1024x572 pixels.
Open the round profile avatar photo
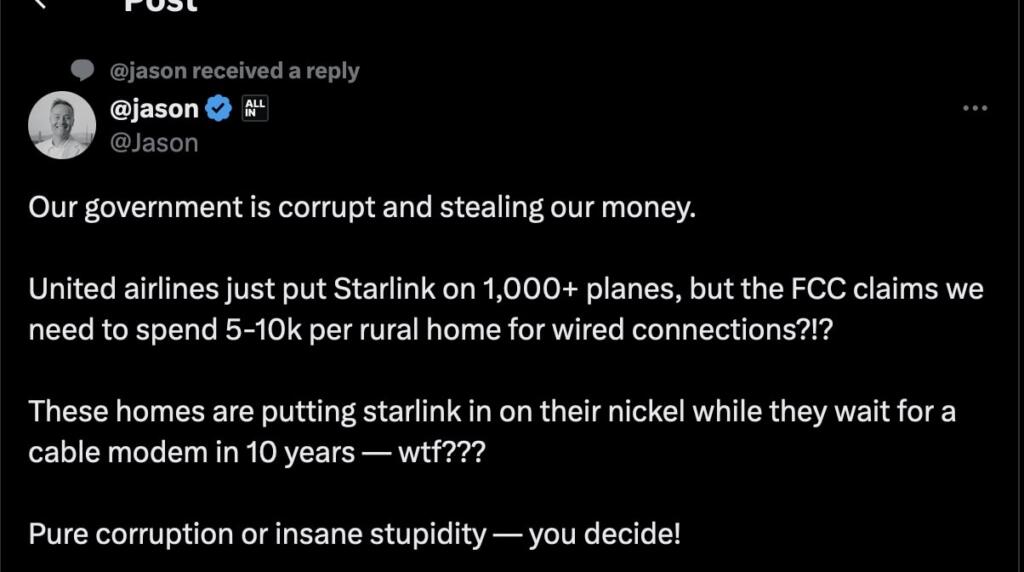62,125
